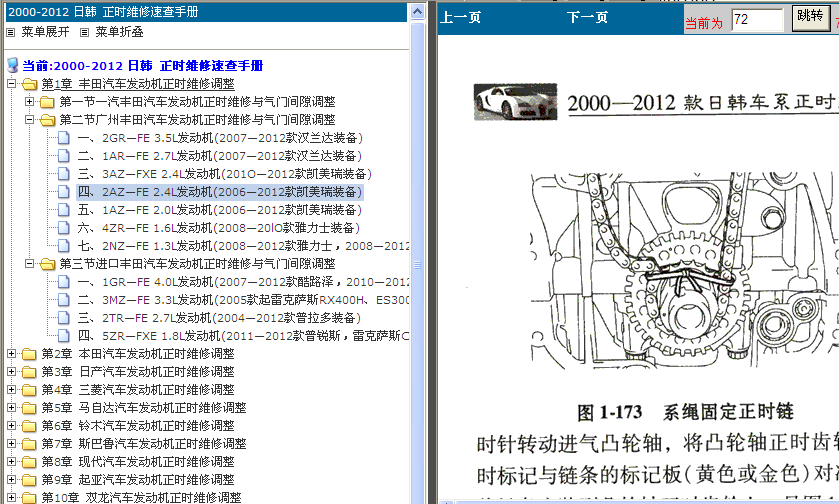839x504 pixels.
Task: Select 第4章 三菱汽车发动机正时维修调整
Action: pyautogui.click(x=138, y=390)
